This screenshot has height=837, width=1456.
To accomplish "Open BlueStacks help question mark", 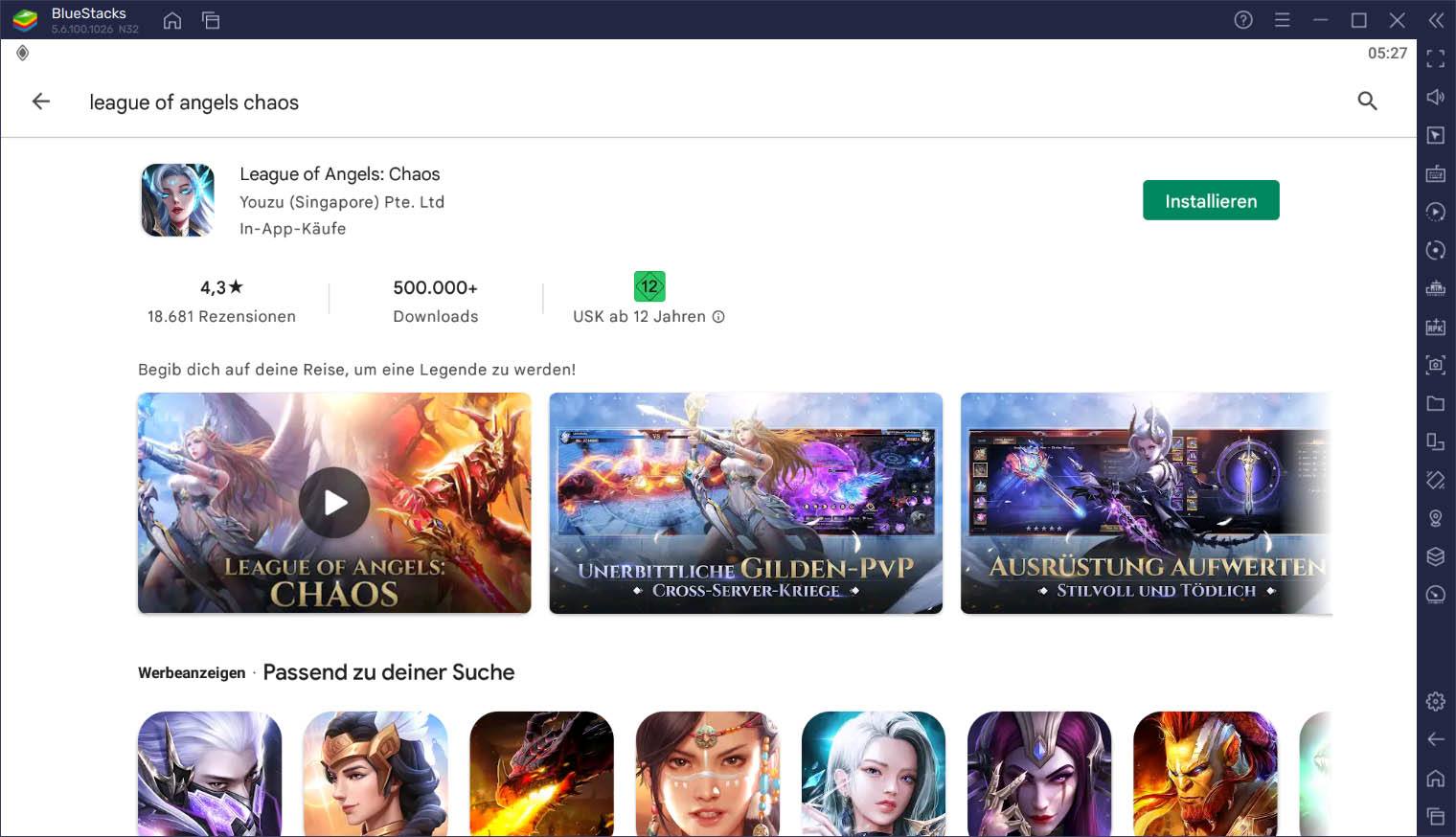I will [1243, 20].
